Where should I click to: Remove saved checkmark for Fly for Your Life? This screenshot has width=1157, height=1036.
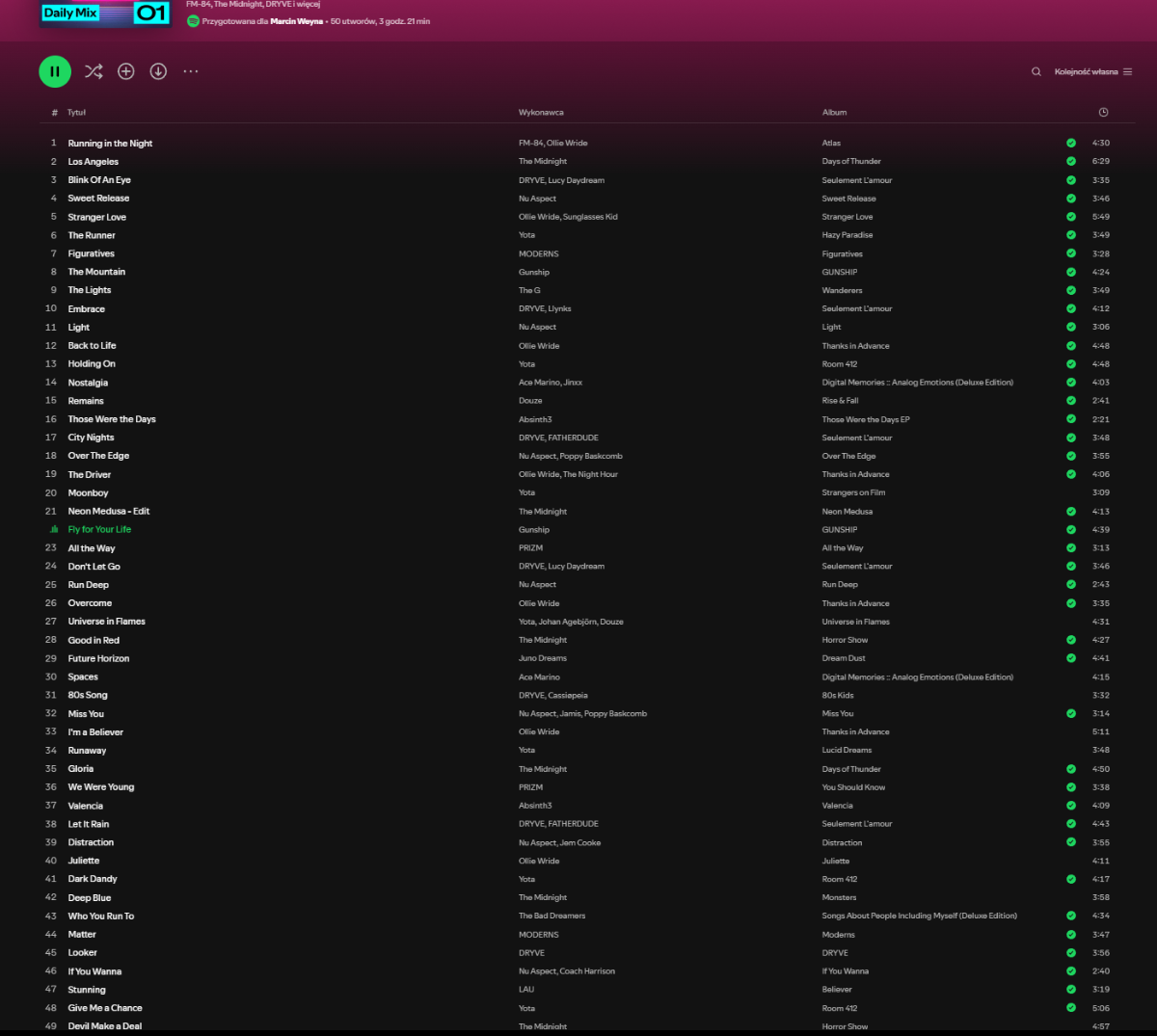click(x=1071, y=530)
